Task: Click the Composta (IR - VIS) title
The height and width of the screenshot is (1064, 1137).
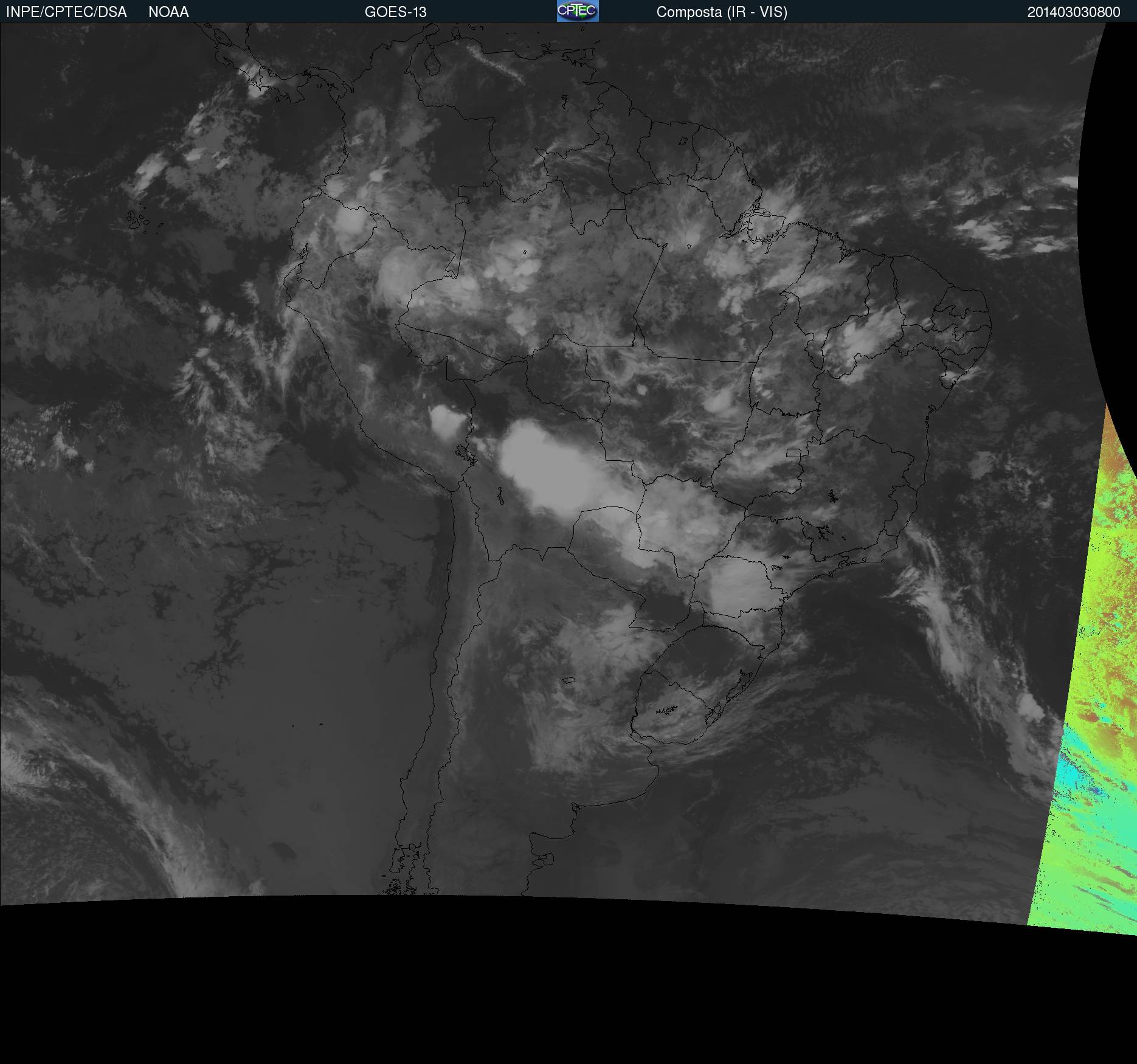Action: click(x=722, y=12)
